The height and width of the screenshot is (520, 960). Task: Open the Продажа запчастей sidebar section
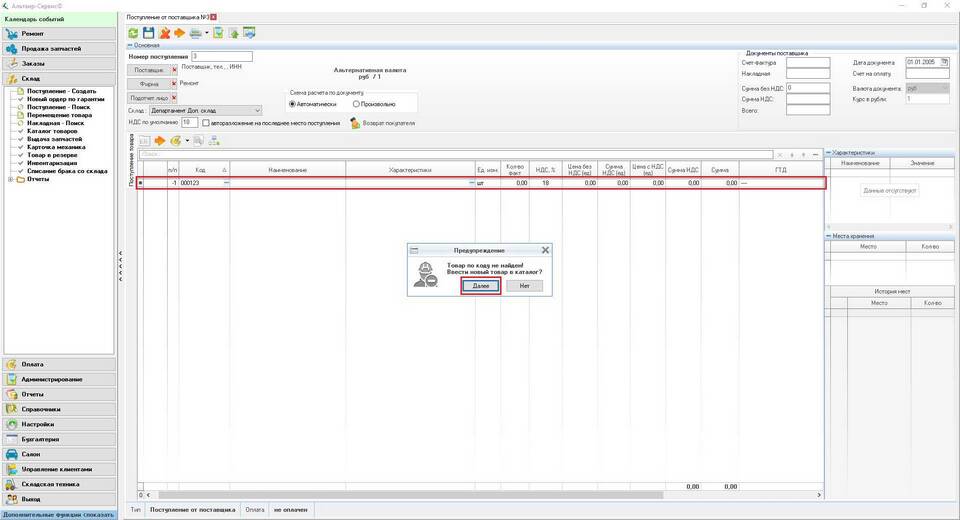point(58,48)
